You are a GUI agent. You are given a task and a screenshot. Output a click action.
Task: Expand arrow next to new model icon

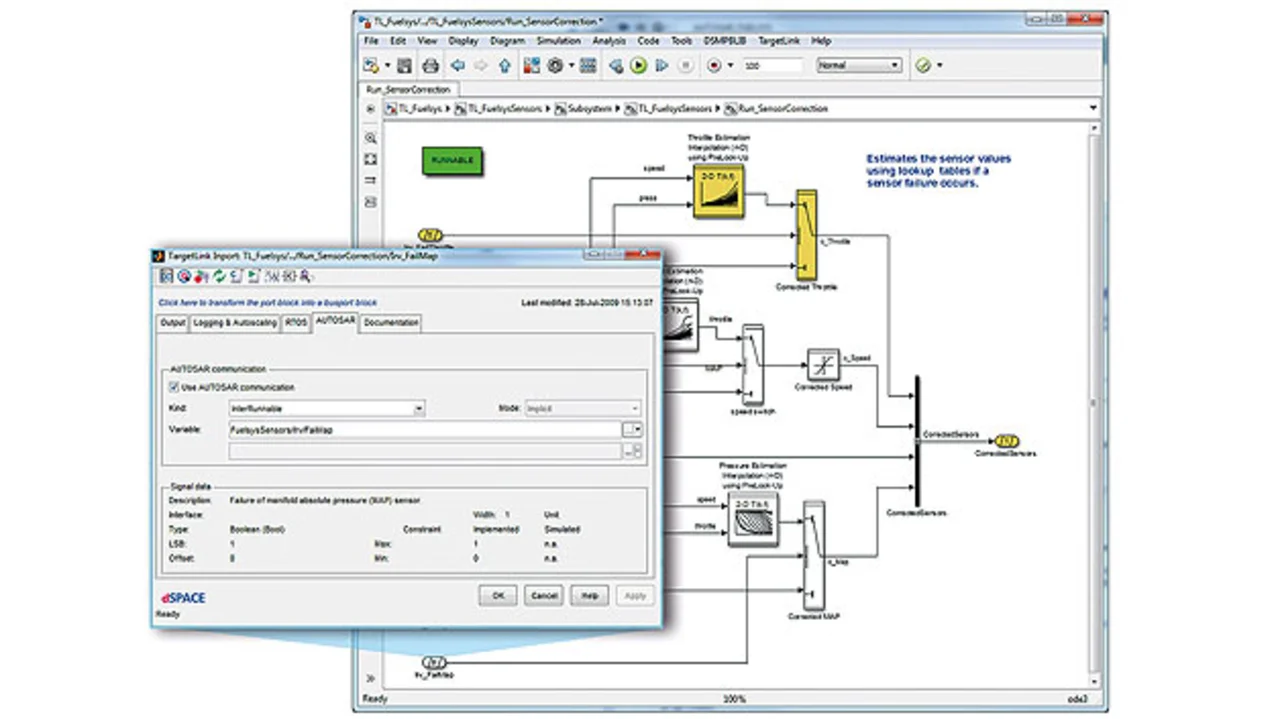(x=386, y=66)
